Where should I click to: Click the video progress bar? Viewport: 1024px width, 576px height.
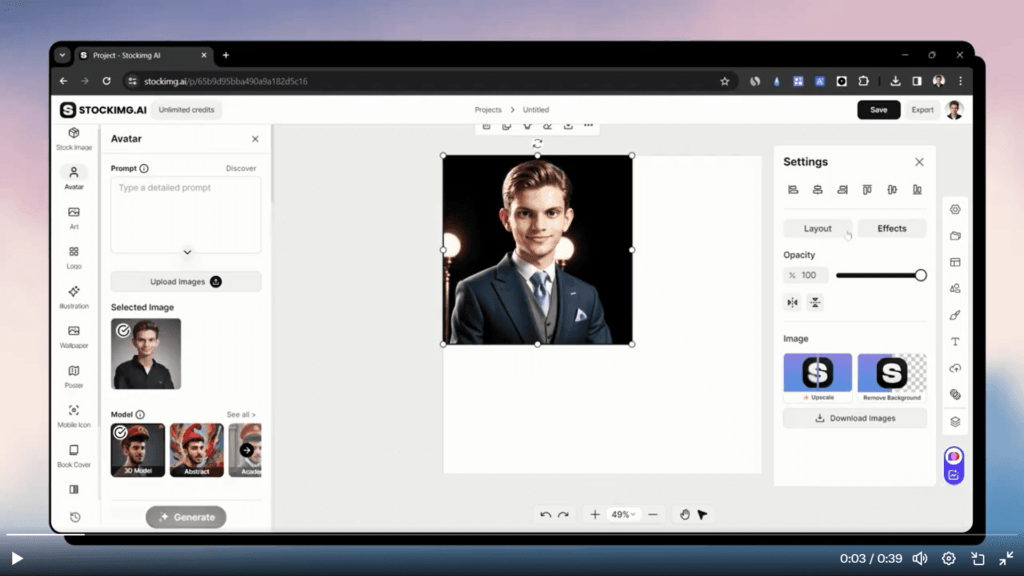click(x=512, y=534)
